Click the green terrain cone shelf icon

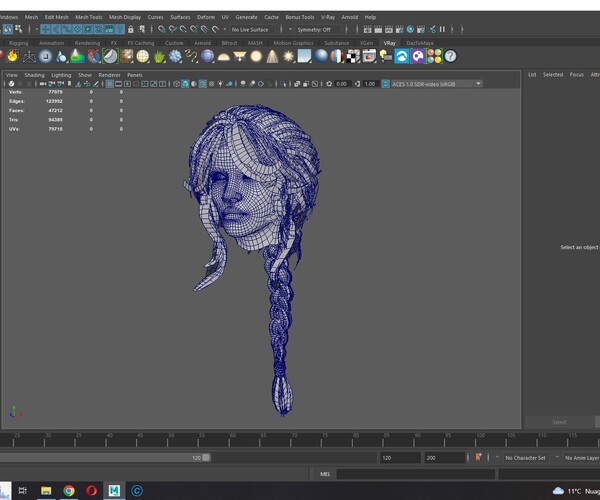coord(78,57)
